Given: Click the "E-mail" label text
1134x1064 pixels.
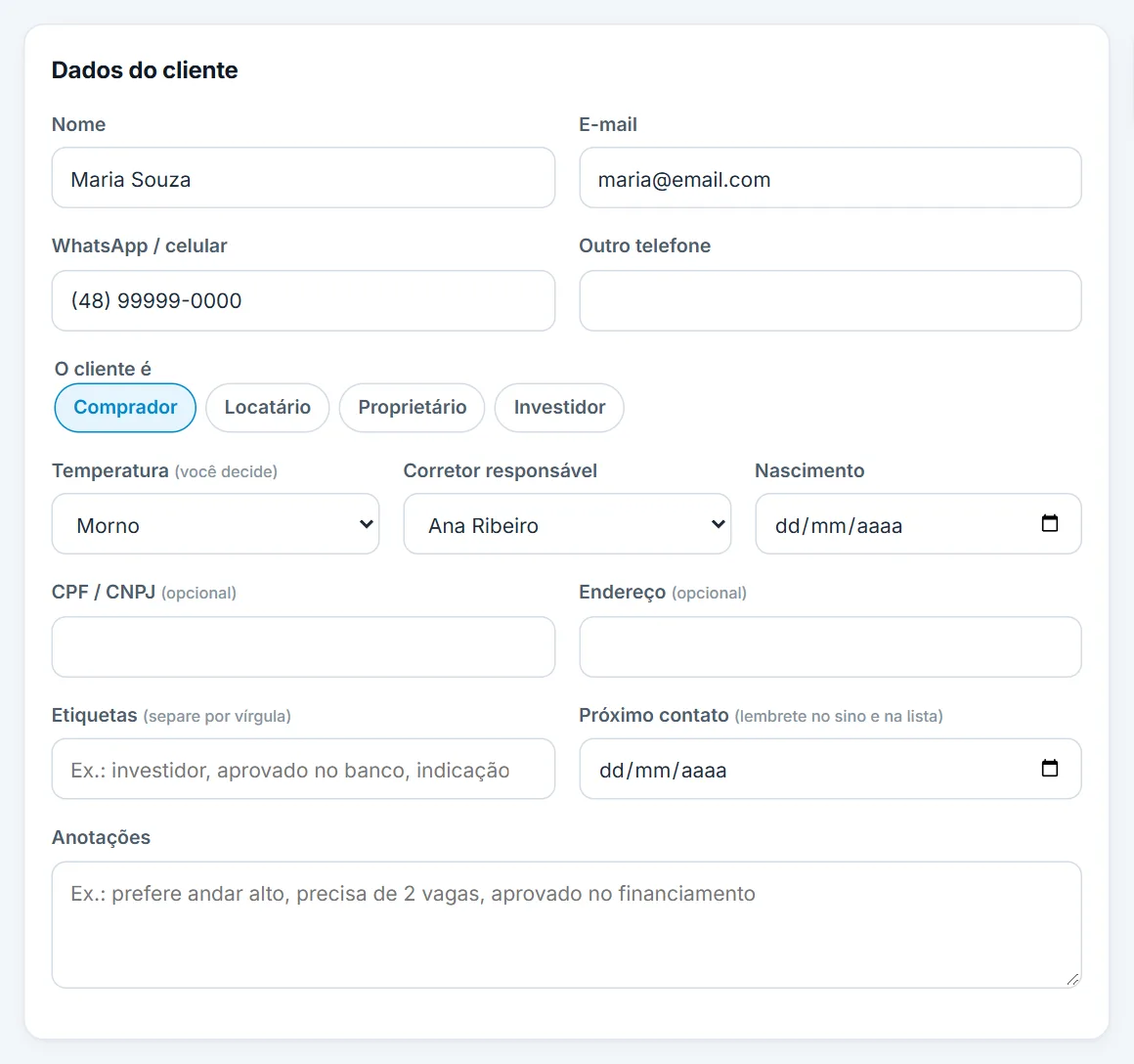Looking at the screenshot, I should click(x=608, y=124).
